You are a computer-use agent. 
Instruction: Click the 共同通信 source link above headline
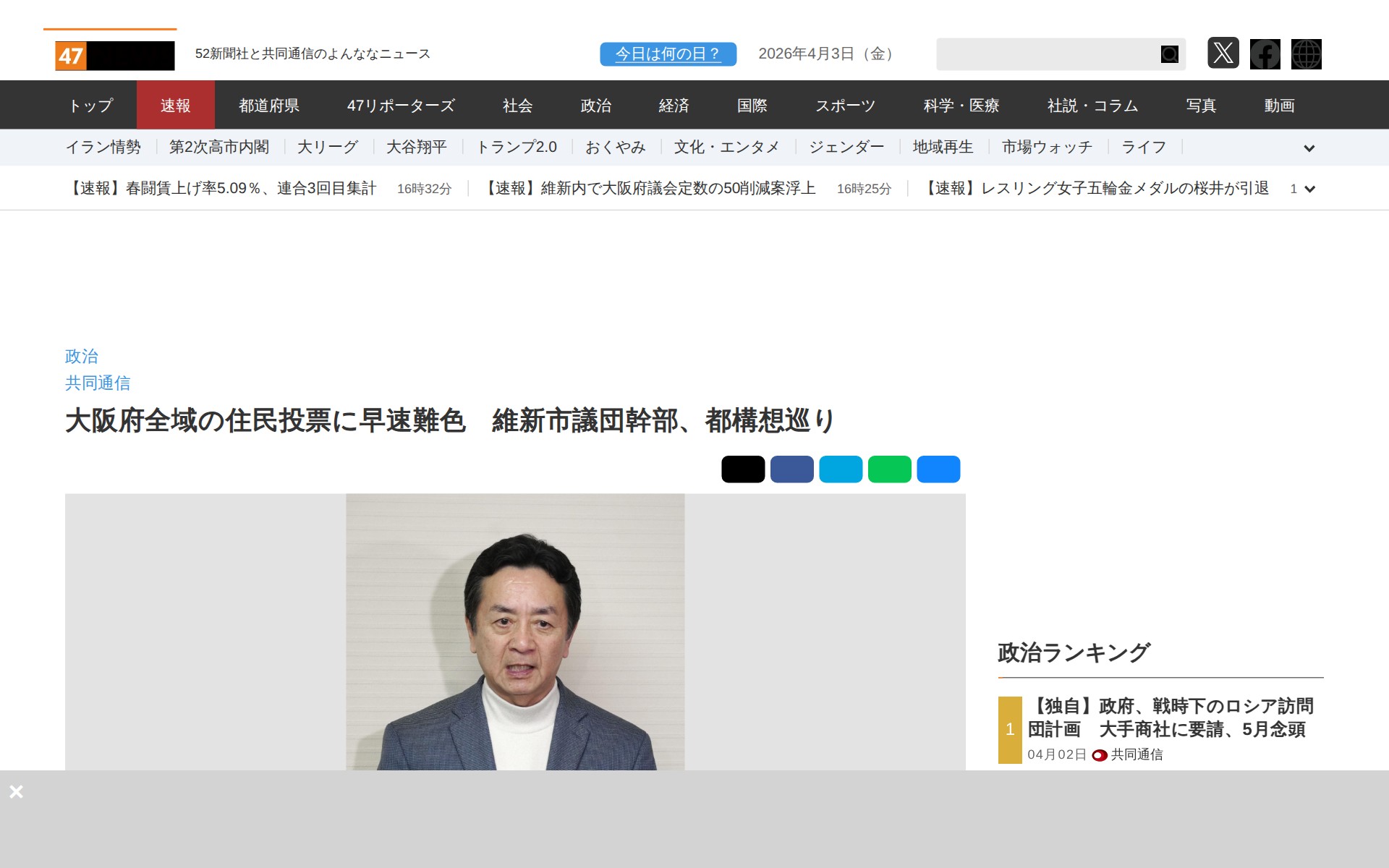pyautogui.click(x=98, y=383)
